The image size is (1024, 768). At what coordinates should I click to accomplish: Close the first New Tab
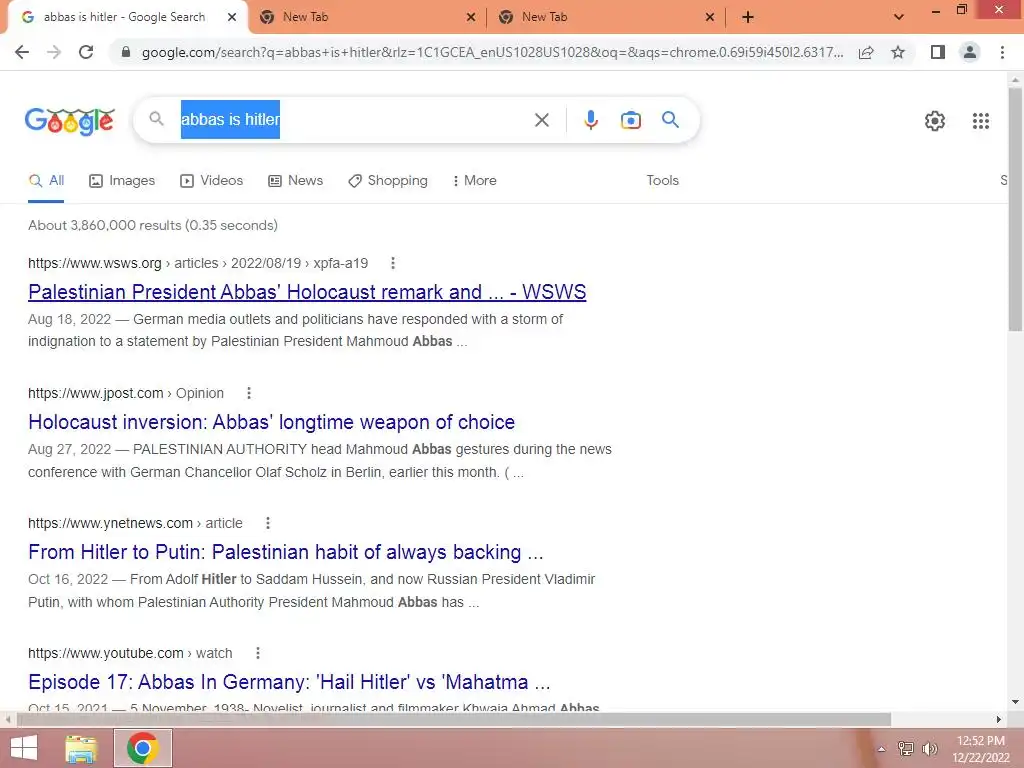(x=471, y=18)
